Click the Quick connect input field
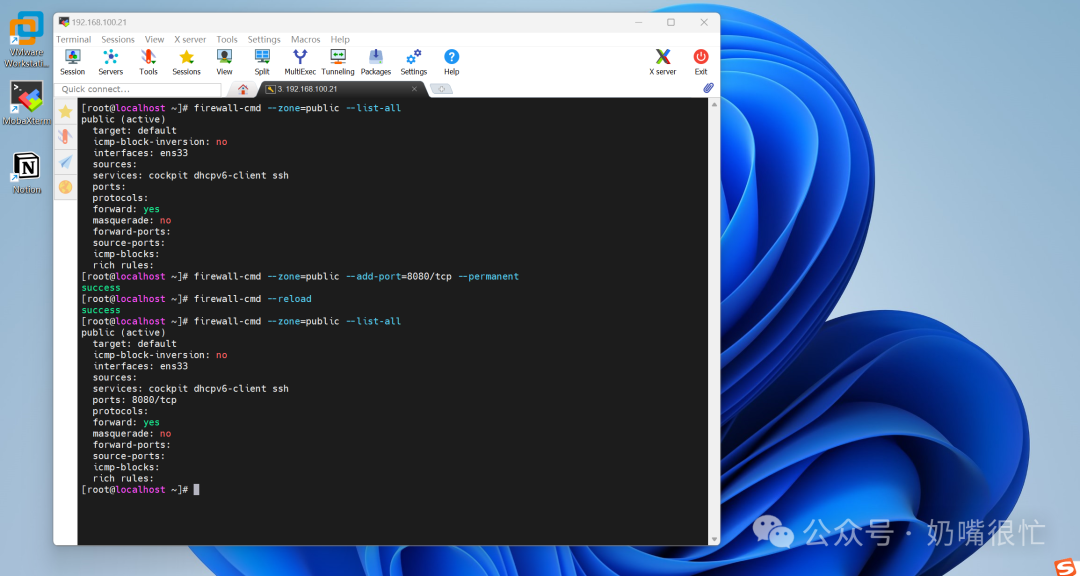The width and height of the screenshot is (1080, 576). (x=138, y=90)
